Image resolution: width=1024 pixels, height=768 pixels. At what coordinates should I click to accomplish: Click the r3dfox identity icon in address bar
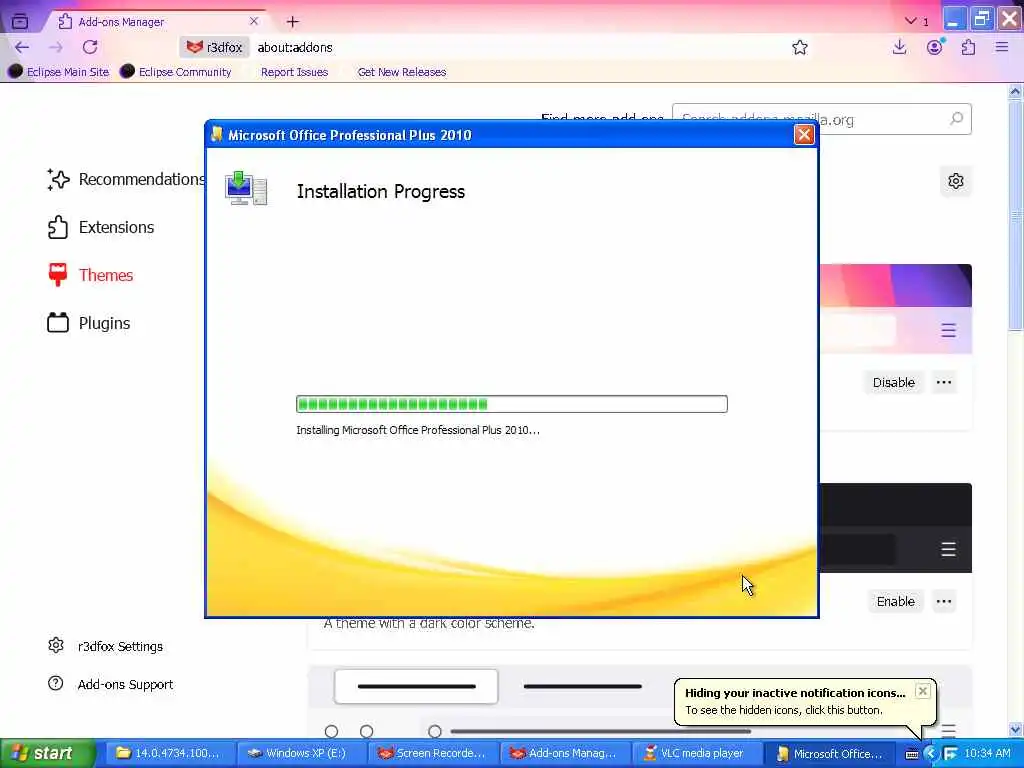tap(214, 47)
